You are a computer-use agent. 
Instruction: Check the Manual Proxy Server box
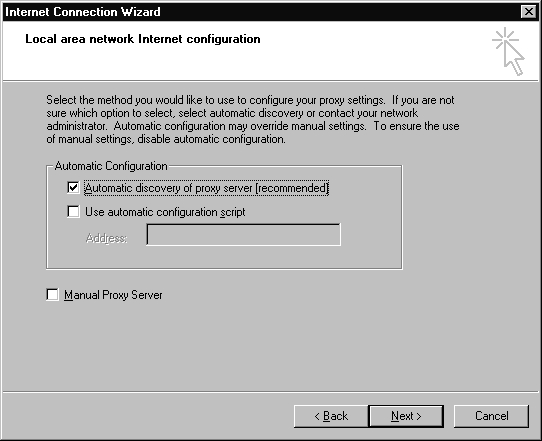click(52, 295)
